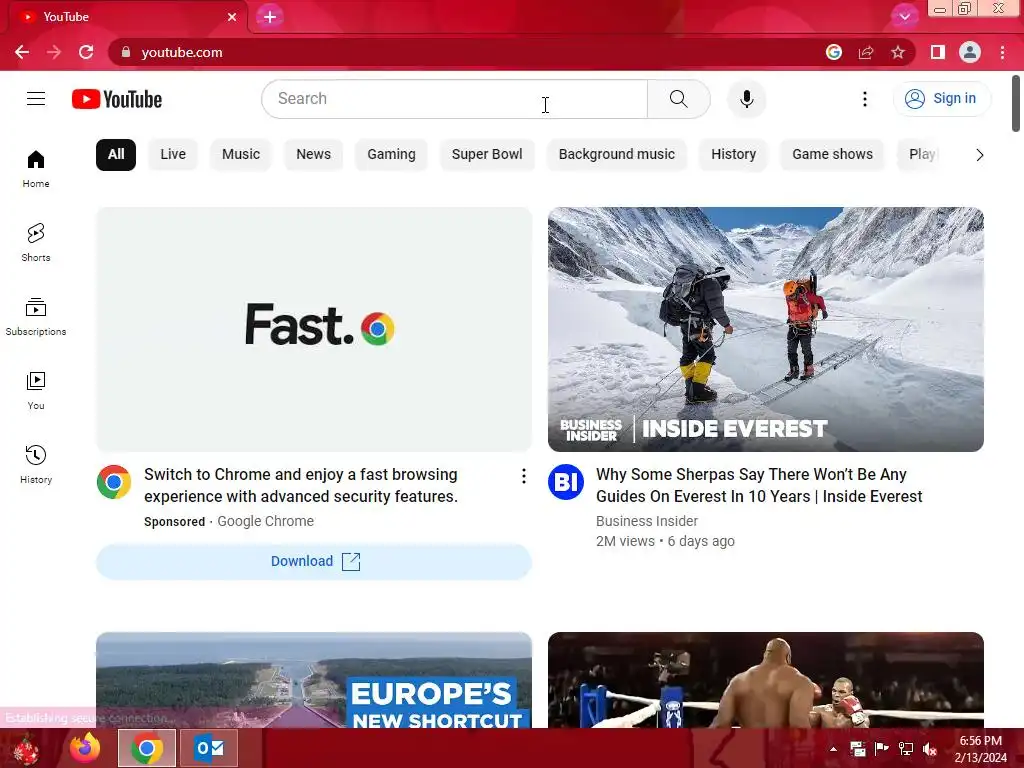
Task: Select the History filter chip
Action: point(733,155)
